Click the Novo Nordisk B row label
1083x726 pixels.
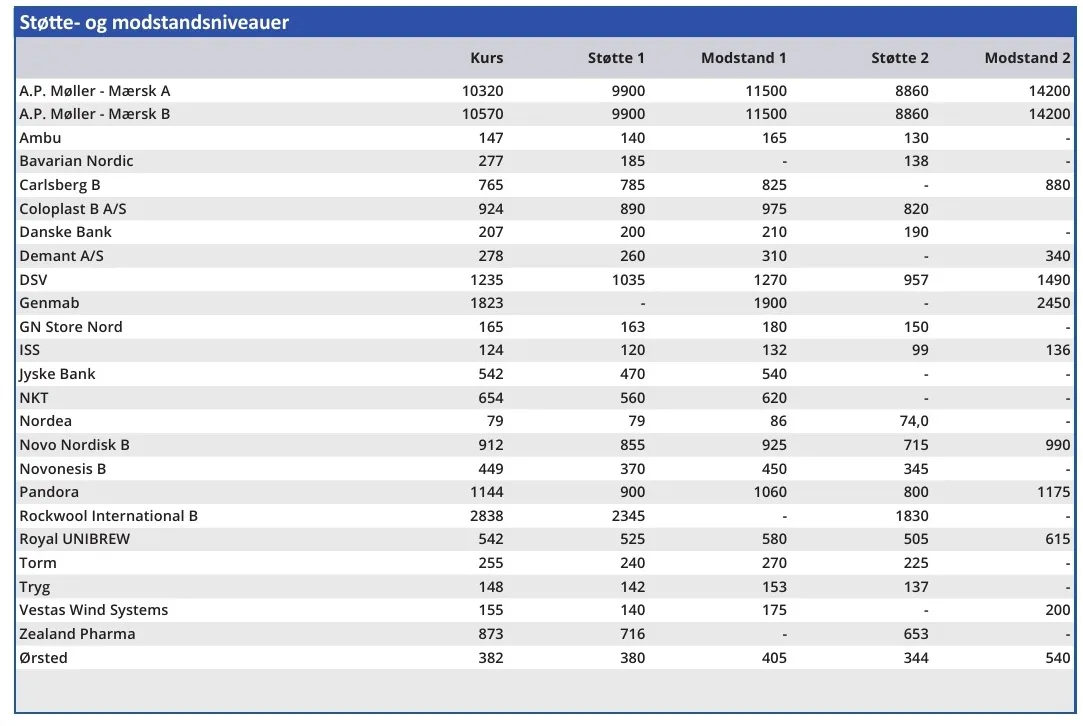click(x=75, y=445)
